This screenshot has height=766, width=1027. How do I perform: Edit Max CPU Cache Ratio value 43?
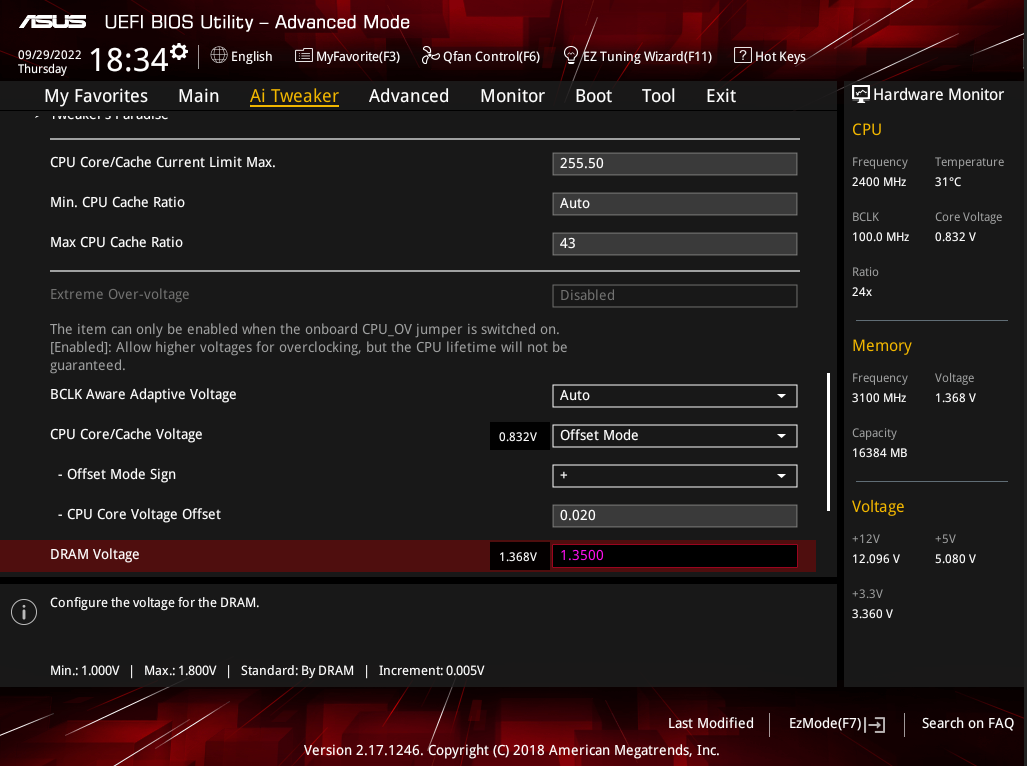pos(675,244)
